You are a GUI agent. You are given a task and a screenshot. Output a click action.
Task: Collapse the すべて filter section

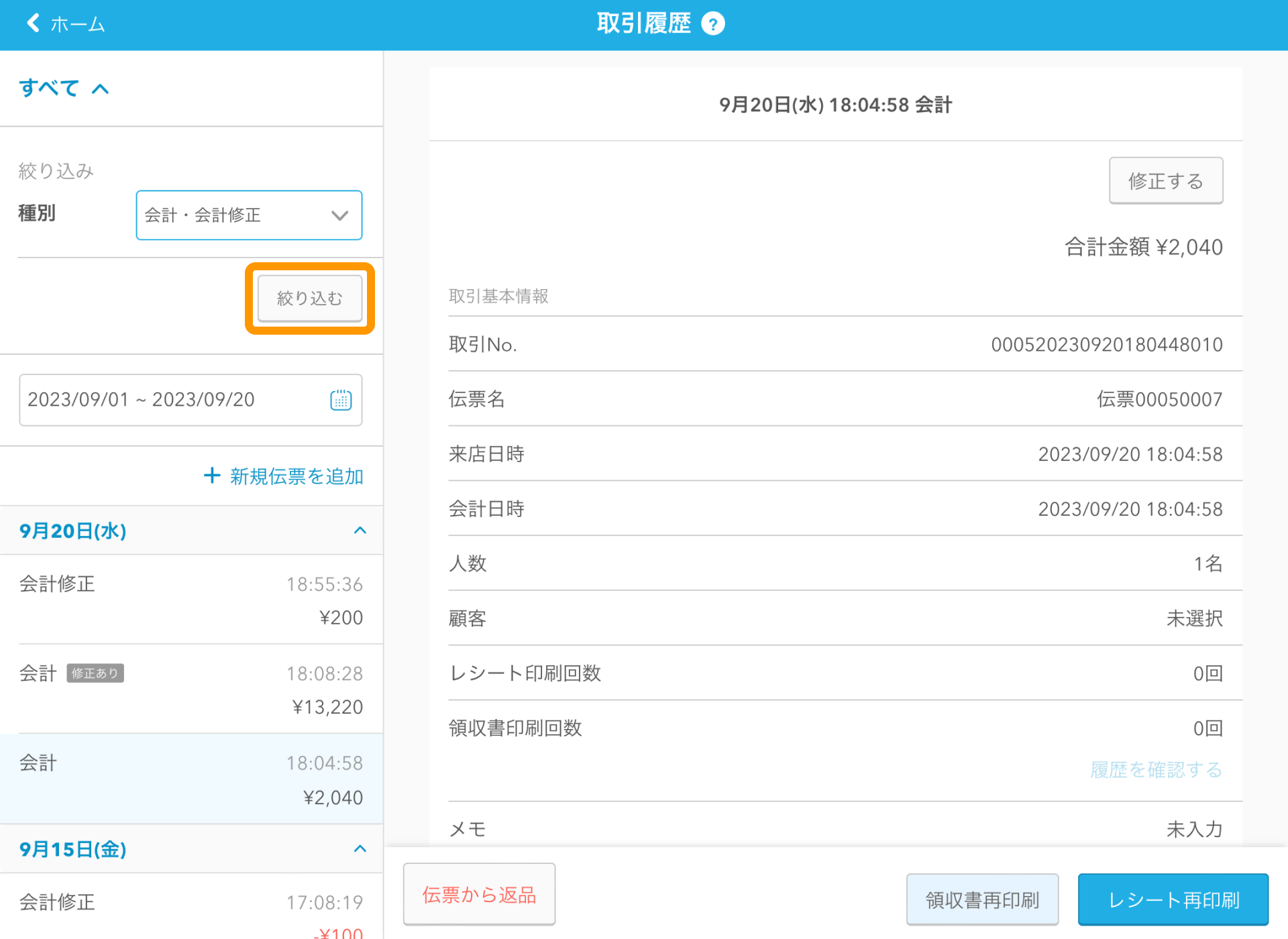pyautogui.click(x=100, y=89)
